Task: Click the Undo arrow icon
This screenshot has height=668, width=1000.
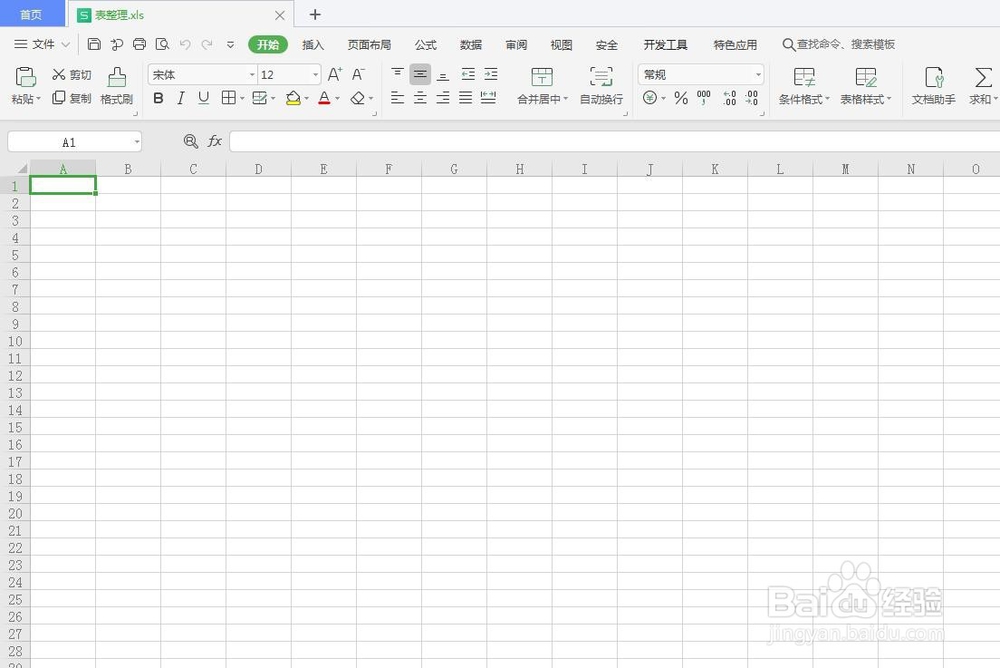Action: pos(185,44)
